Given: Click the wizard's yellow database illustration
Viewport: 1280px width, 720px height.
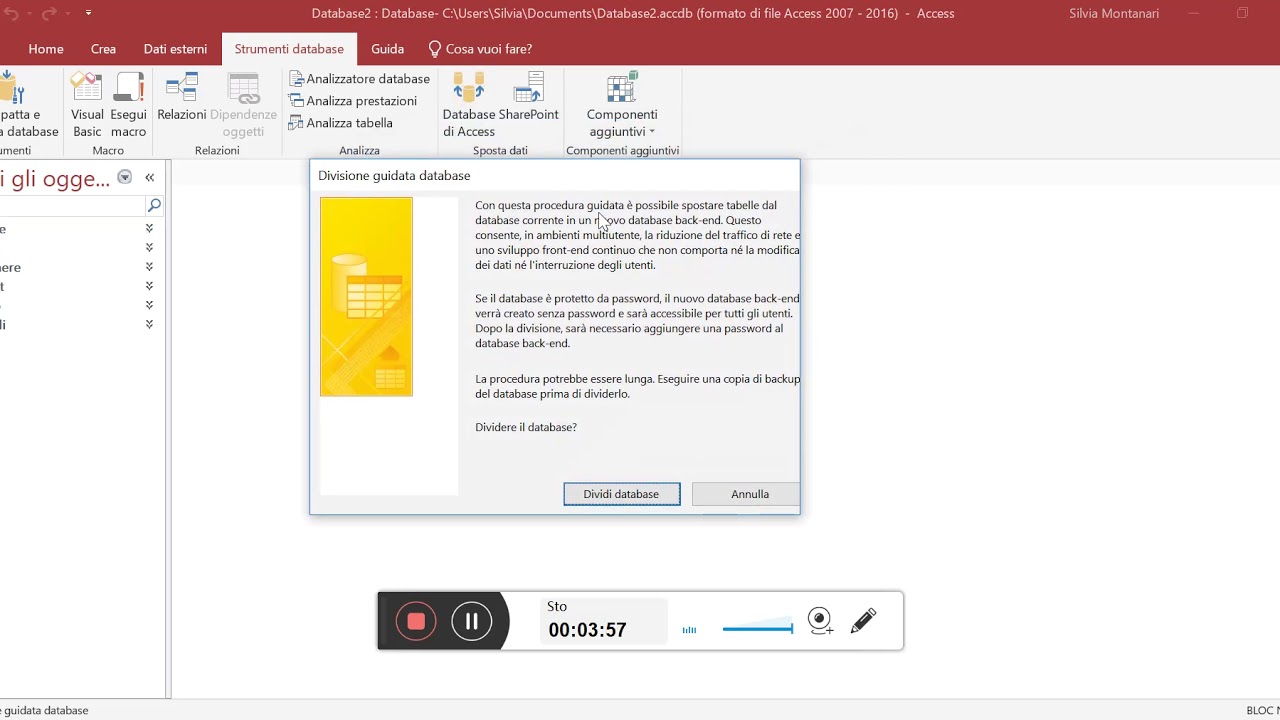Looking at the screenshot, I should [366, 297].
